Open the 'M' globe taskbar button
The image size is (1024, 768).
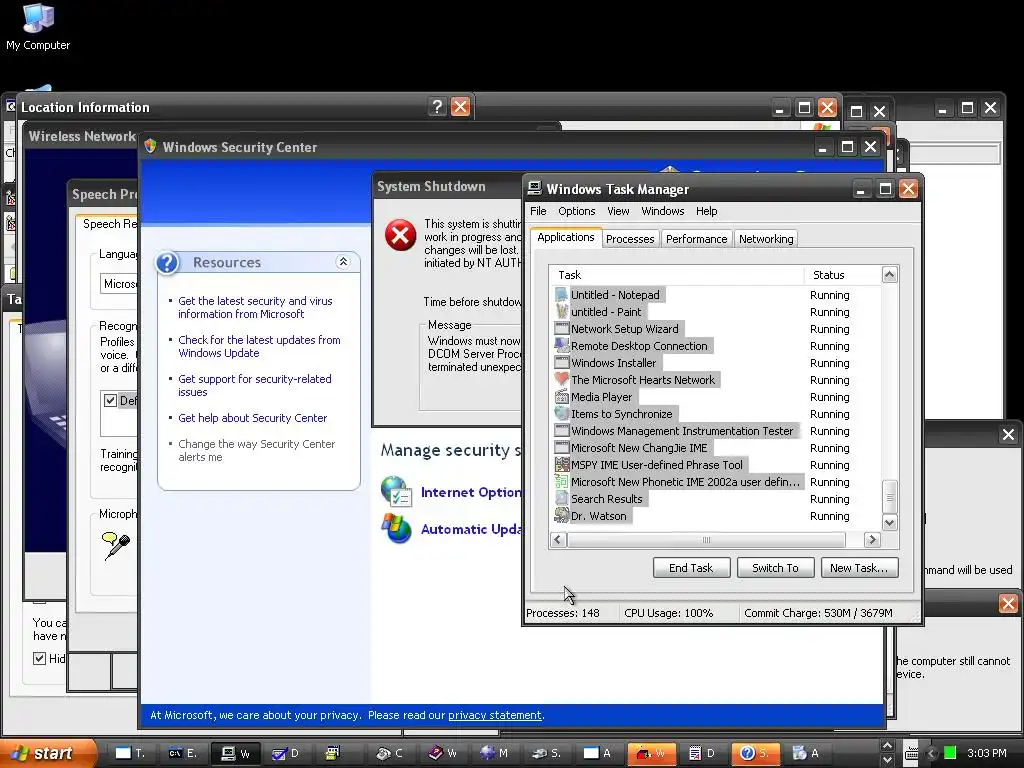point(494,753)
